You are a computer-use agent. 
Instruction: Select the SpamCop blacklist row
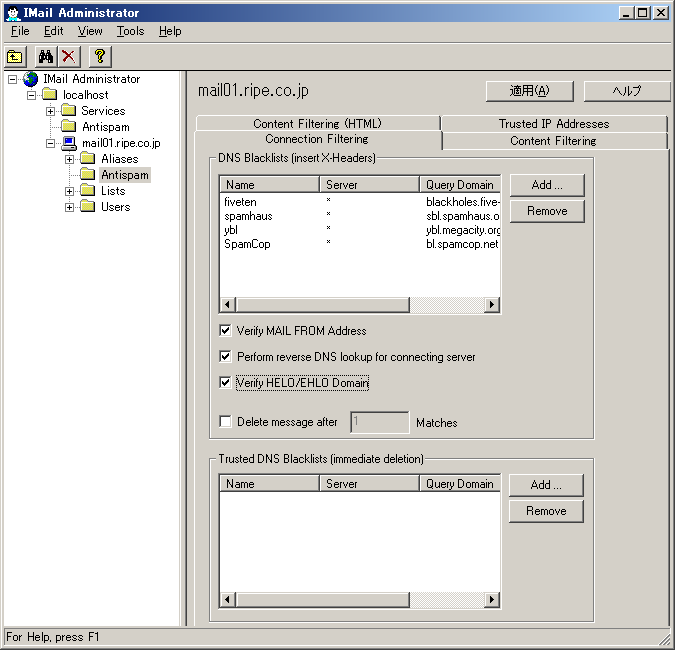click(360, 244)
